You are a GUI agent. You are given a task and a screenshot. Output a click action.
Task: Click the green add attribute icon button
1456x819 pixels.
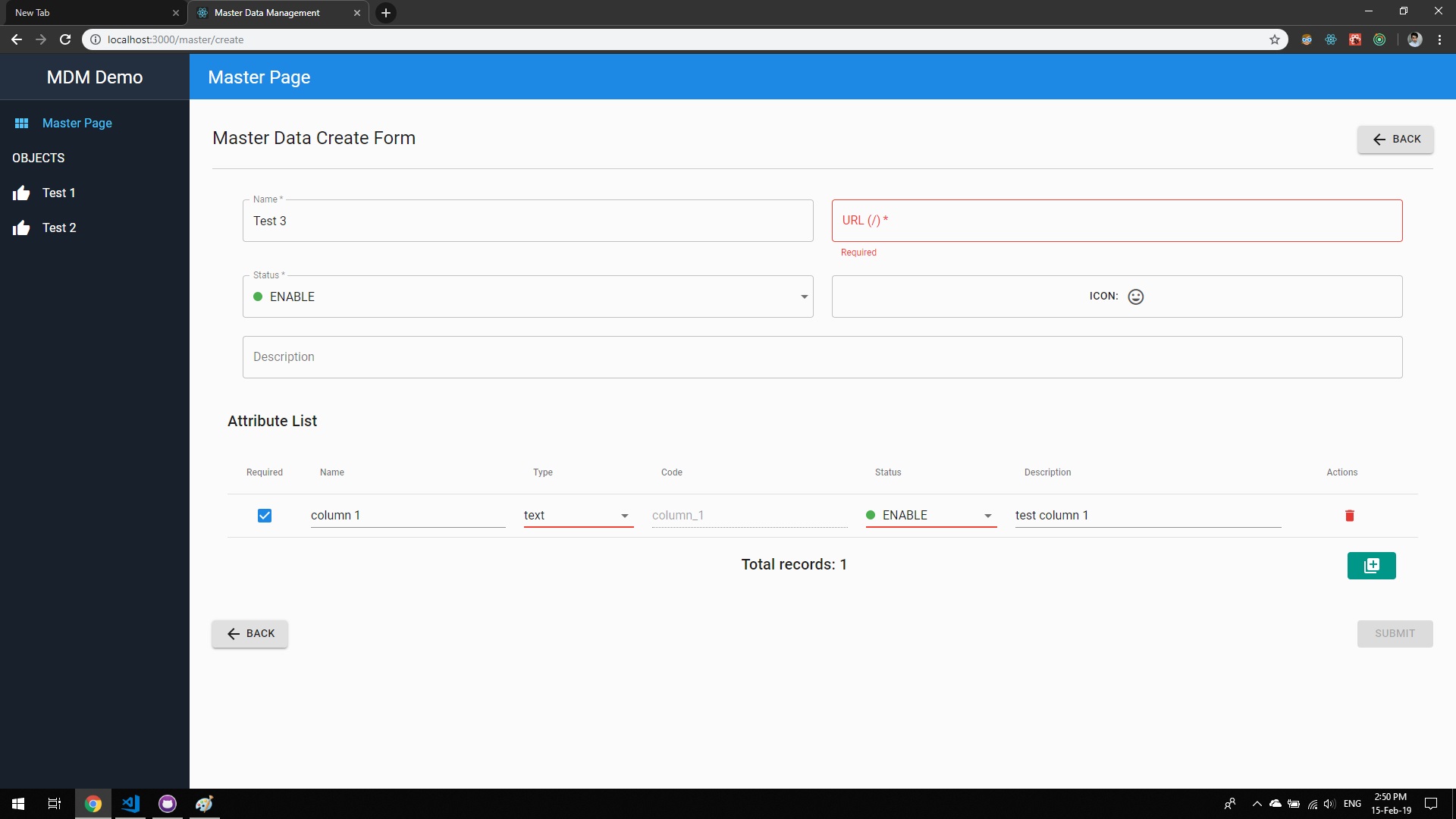[x=1371, y=566]
